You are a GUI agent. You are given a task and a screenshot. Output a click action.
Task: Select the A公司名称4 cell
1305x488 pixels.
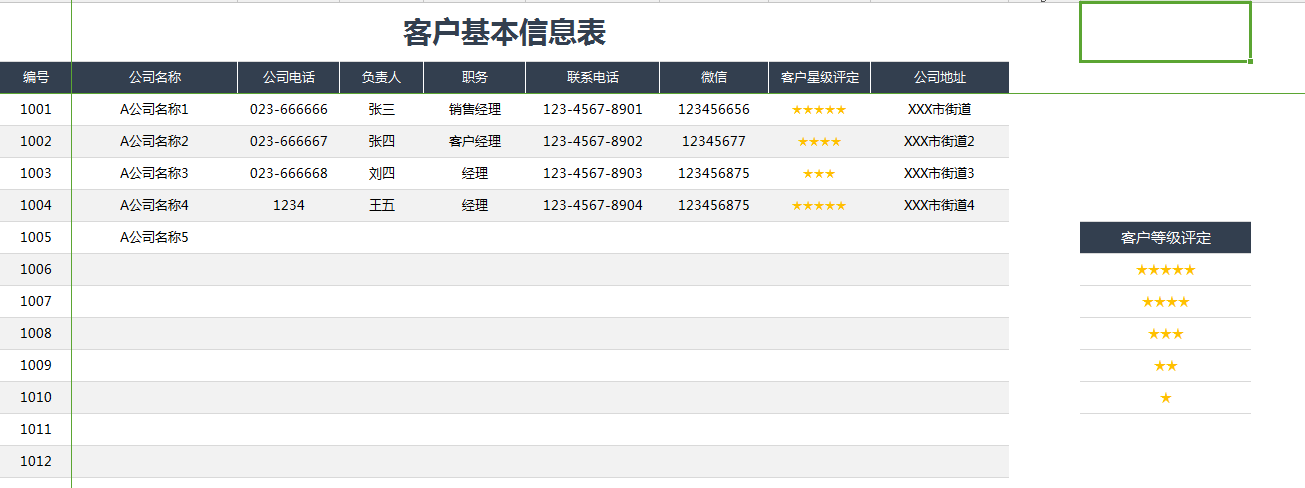[155, 206]
